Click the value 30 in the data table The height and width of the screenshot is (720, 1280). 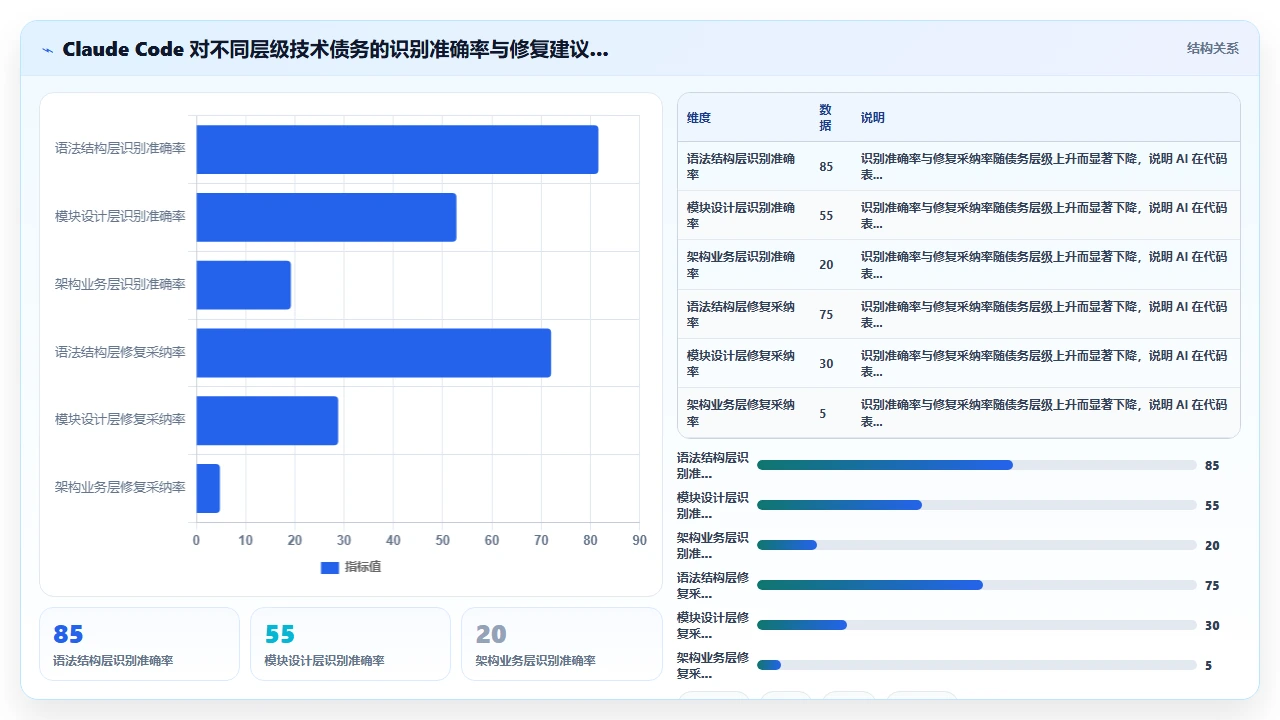pos(826,363)
